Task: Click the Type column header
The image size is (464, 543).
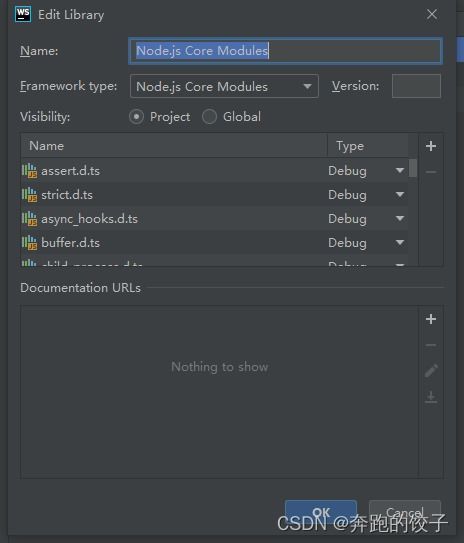Action: pyautogui.click(x=367, y=146)
